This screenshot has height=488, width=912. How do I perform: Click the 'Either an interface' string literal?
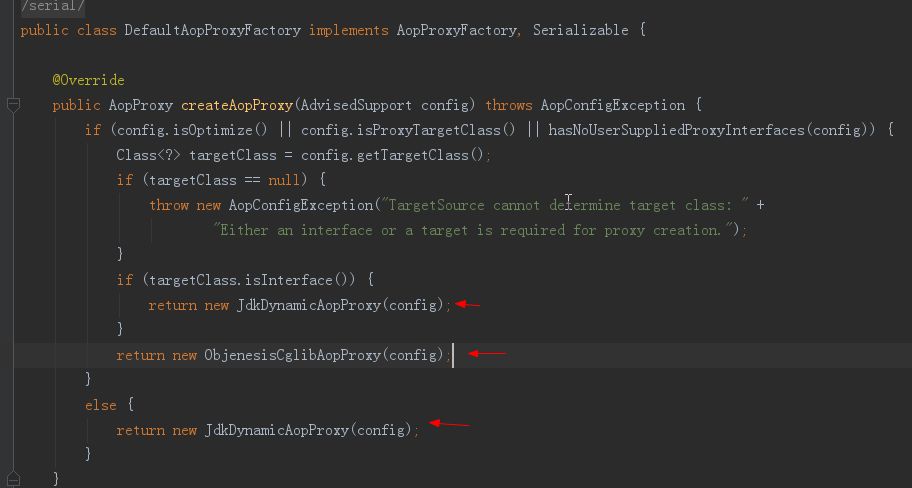click(473, 230)
